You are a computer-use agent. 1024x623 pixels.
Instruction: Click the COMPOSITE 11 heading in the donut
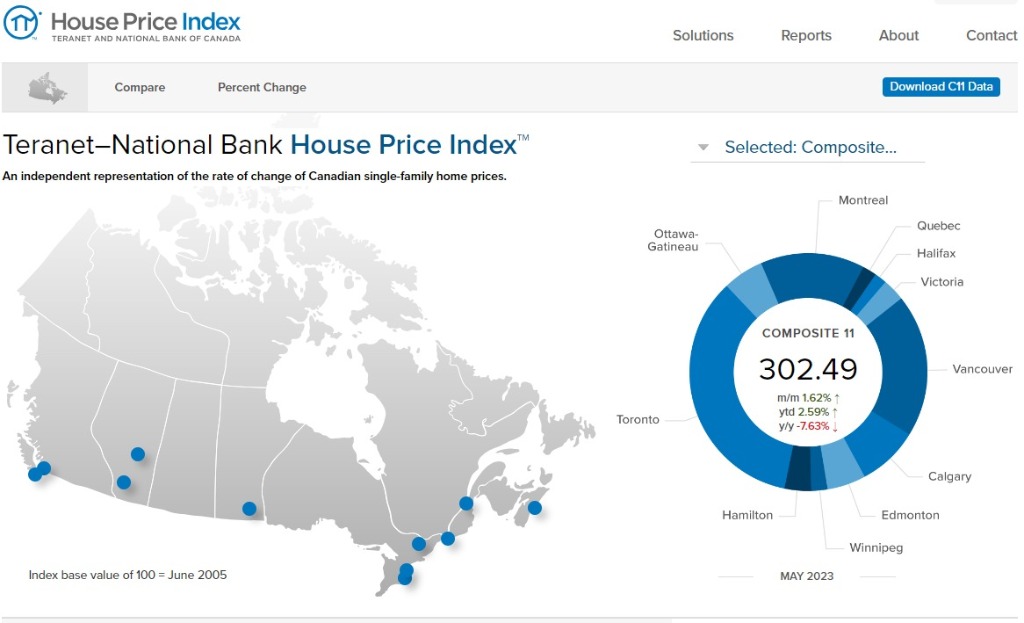pyautogui.click(x=808, y=333)
